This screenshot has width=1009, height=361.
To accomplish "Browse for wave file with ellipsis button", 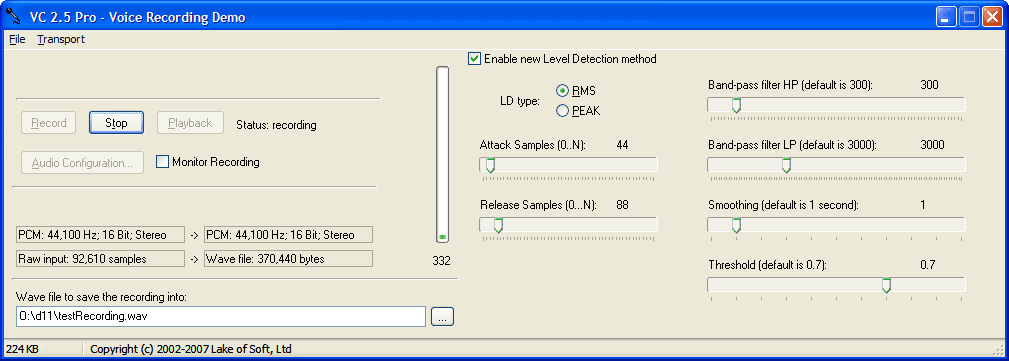I will click(x=443, y=317).
